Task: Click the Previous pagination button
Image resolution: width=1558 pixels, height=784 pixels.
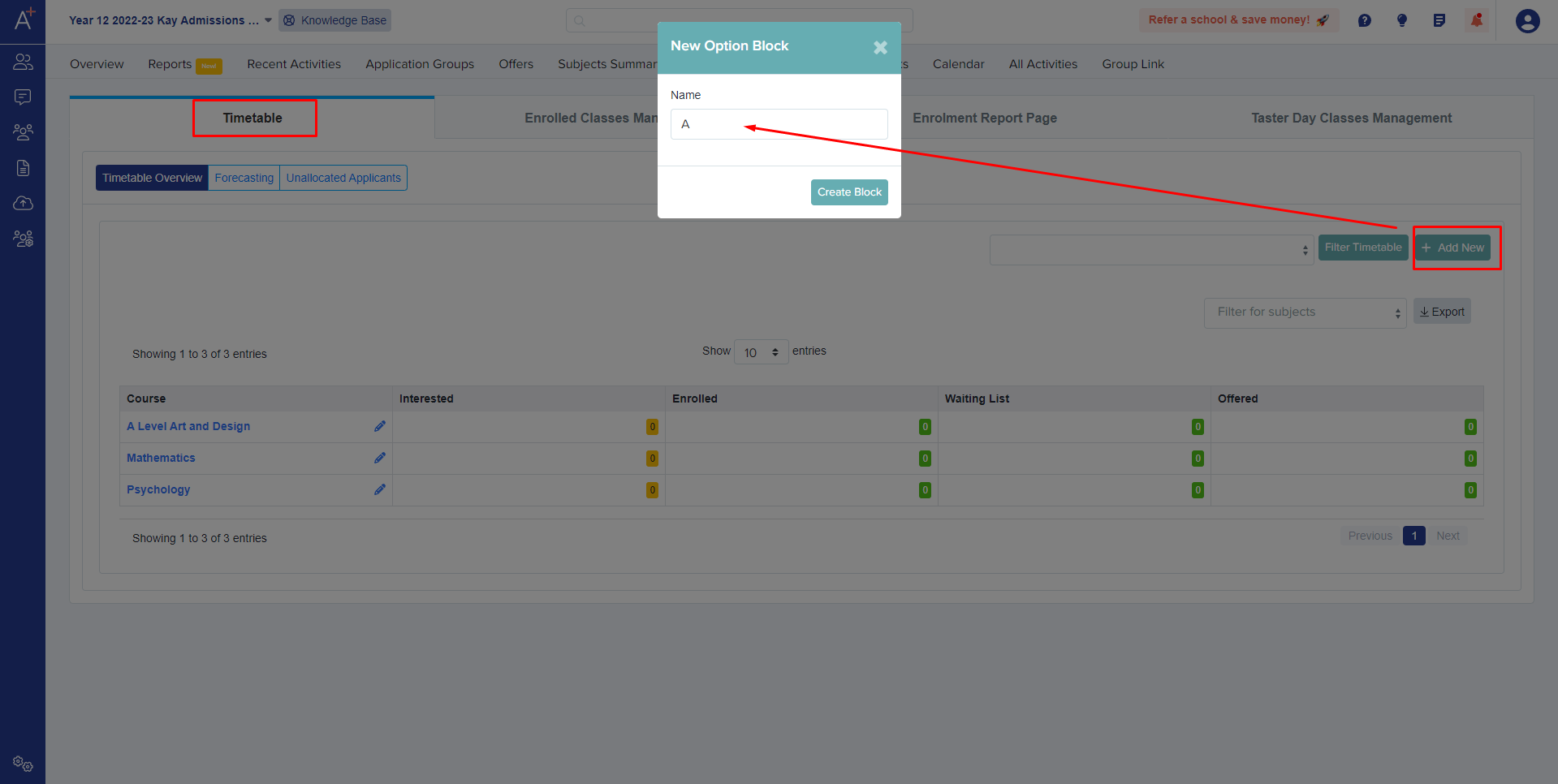Action: point(1370,536)
